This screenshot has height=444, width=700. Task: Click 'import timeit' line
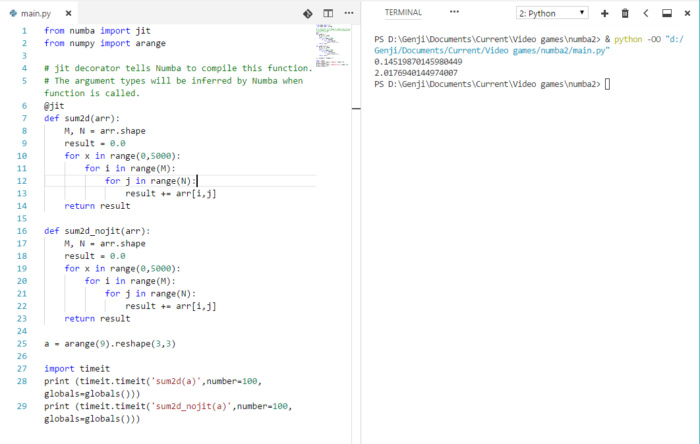(77, 369)
